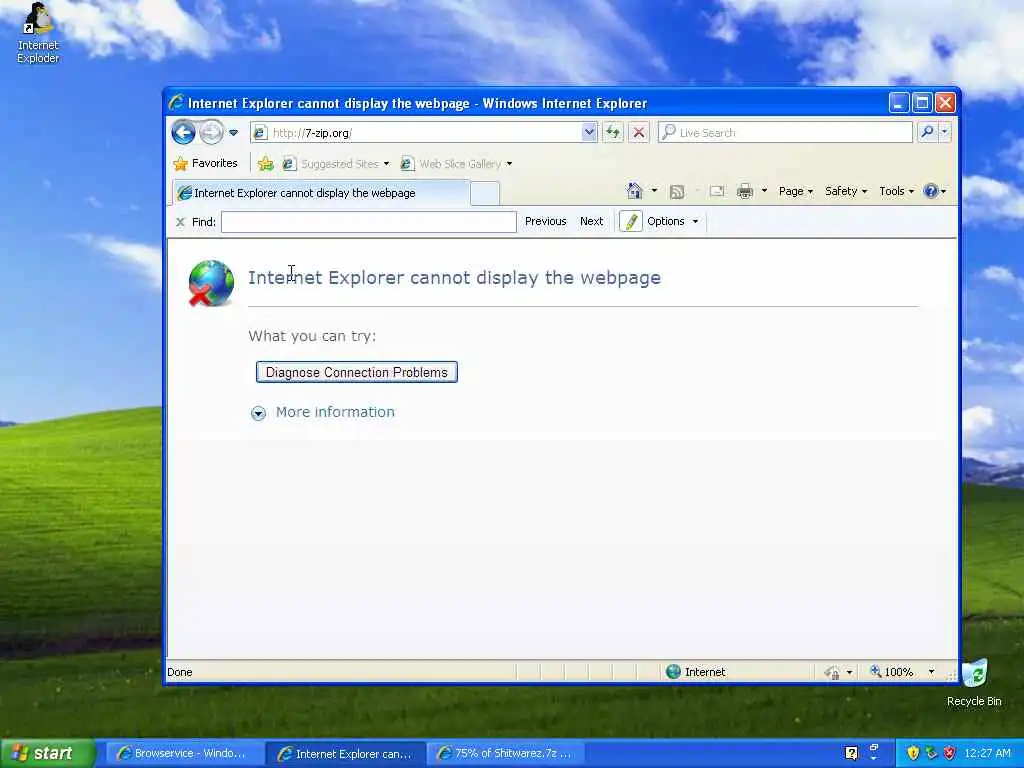1024x768 pixels.
Task: Open the recent pages dropdown arrow
Action: (x=234, y=133)
